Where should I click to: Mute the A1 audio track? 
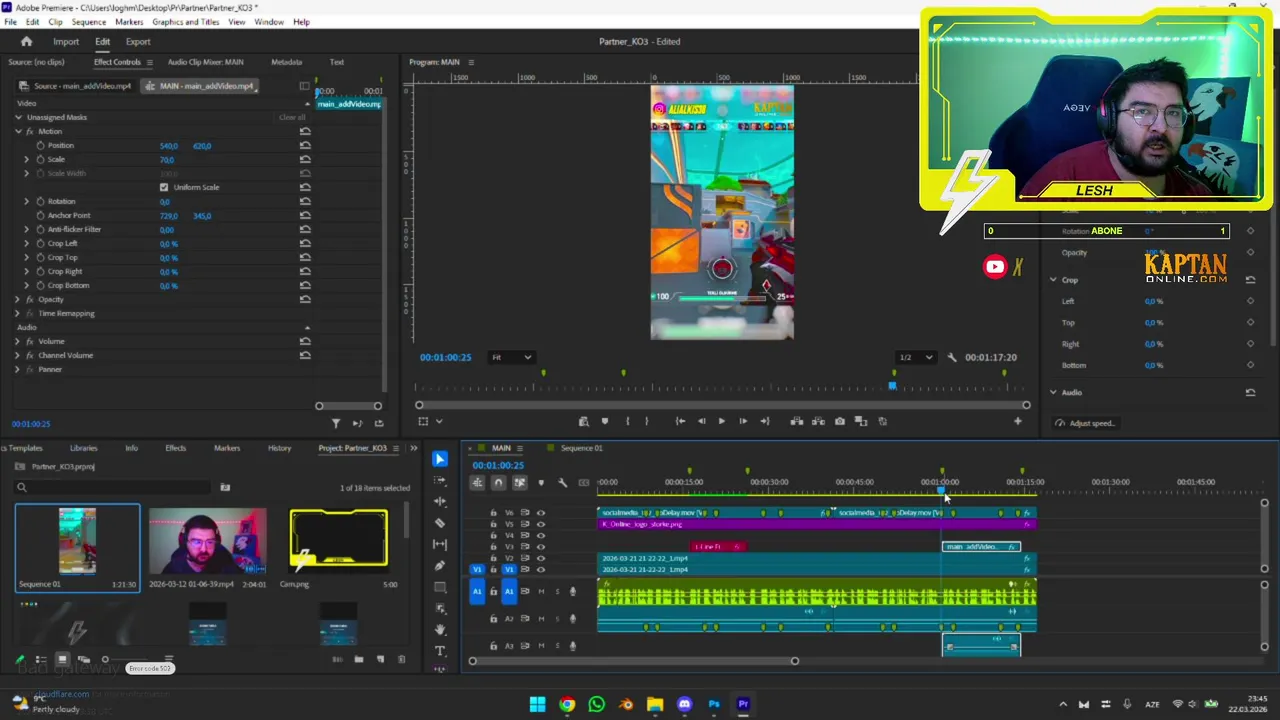pos(541,591)
